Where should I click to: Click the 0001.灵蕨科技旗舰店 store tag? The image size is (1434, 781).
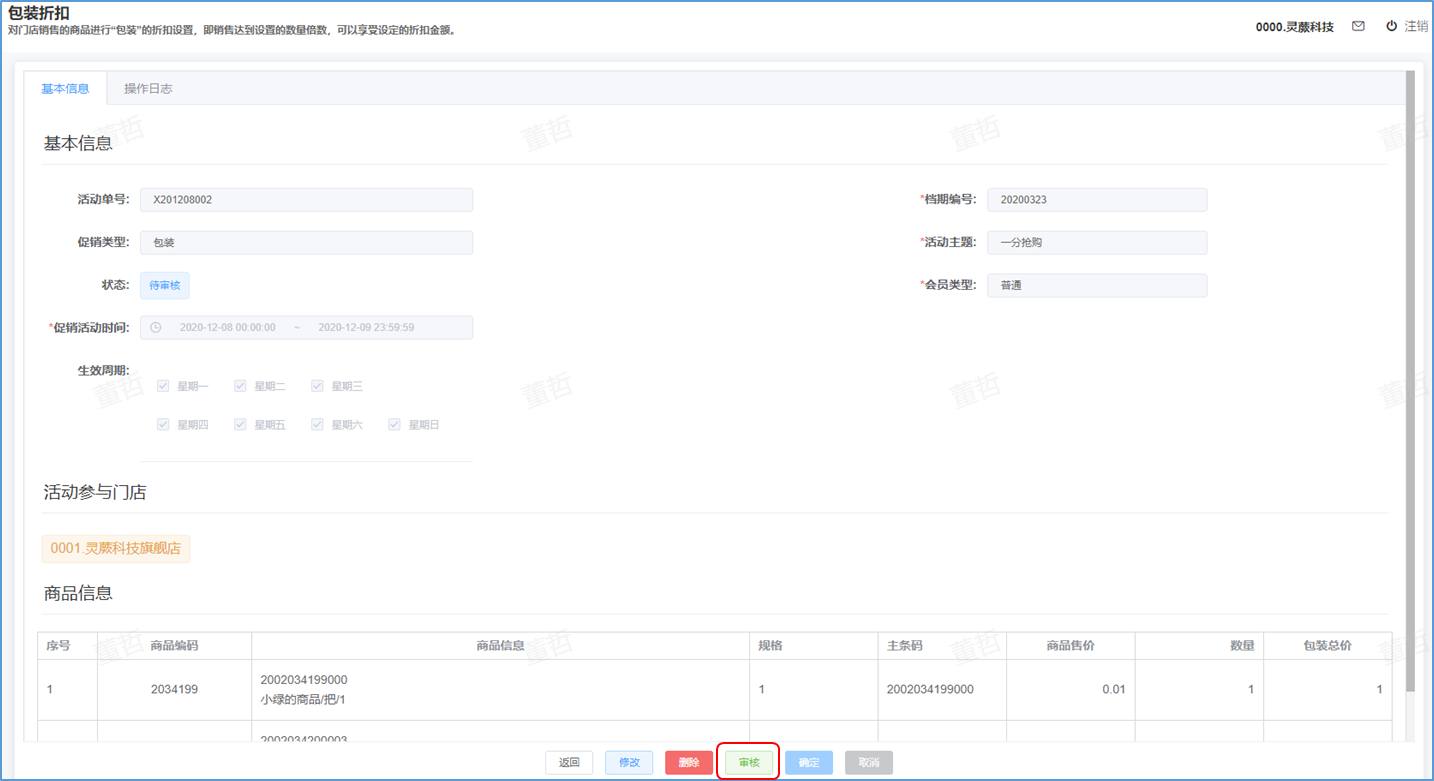116,549
